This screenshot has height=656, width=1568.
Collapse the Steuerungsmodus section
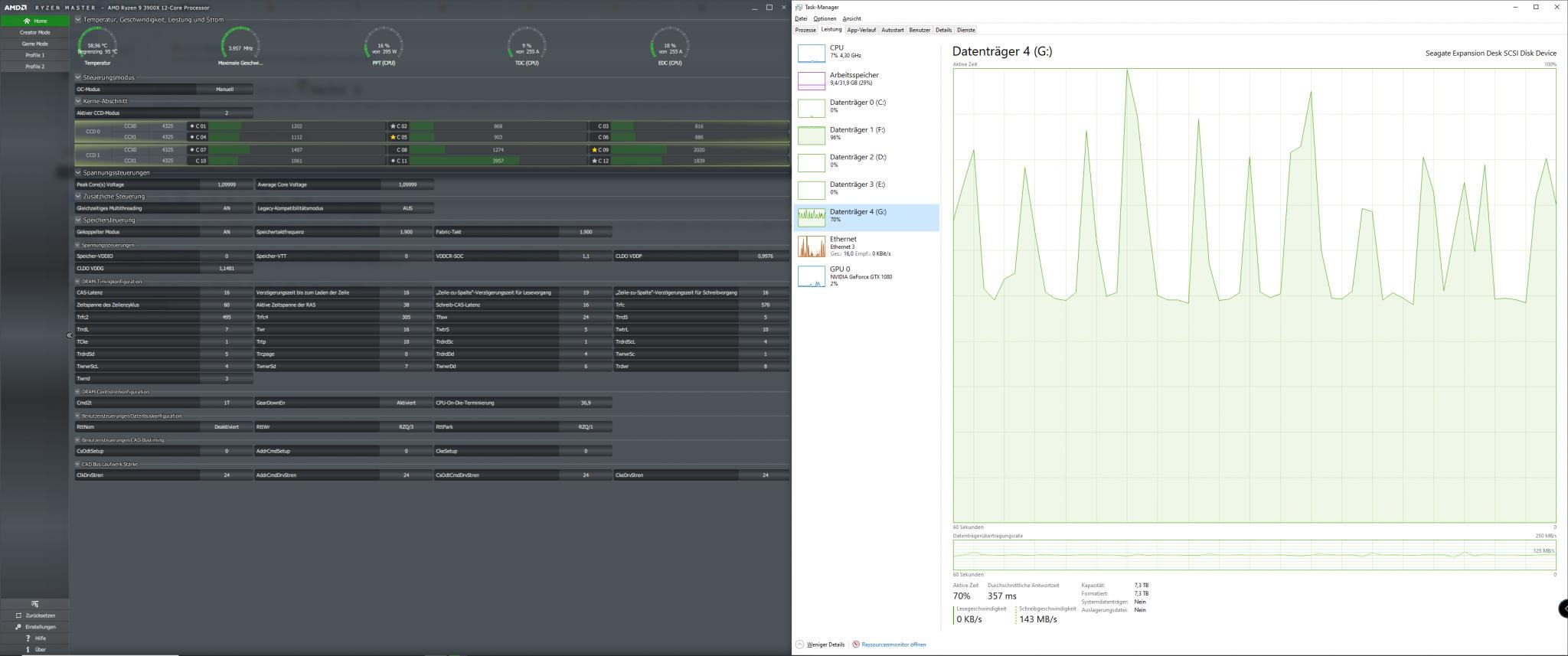point(78,77)
